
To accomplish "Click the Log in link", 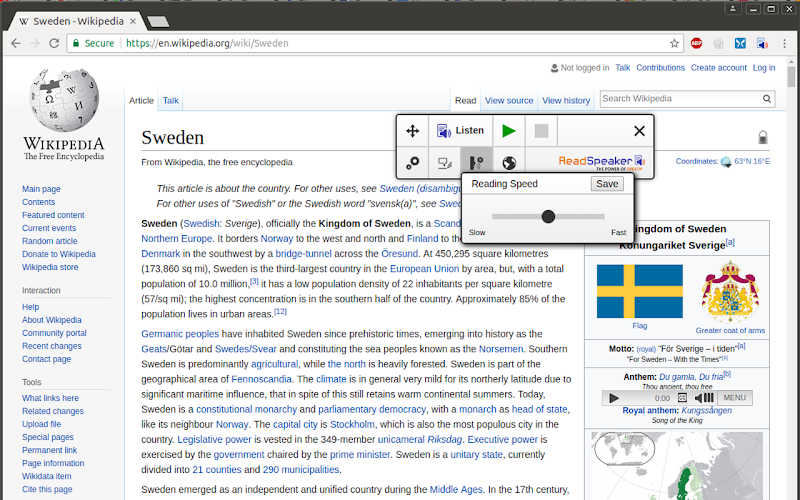I will coord(764,67).
